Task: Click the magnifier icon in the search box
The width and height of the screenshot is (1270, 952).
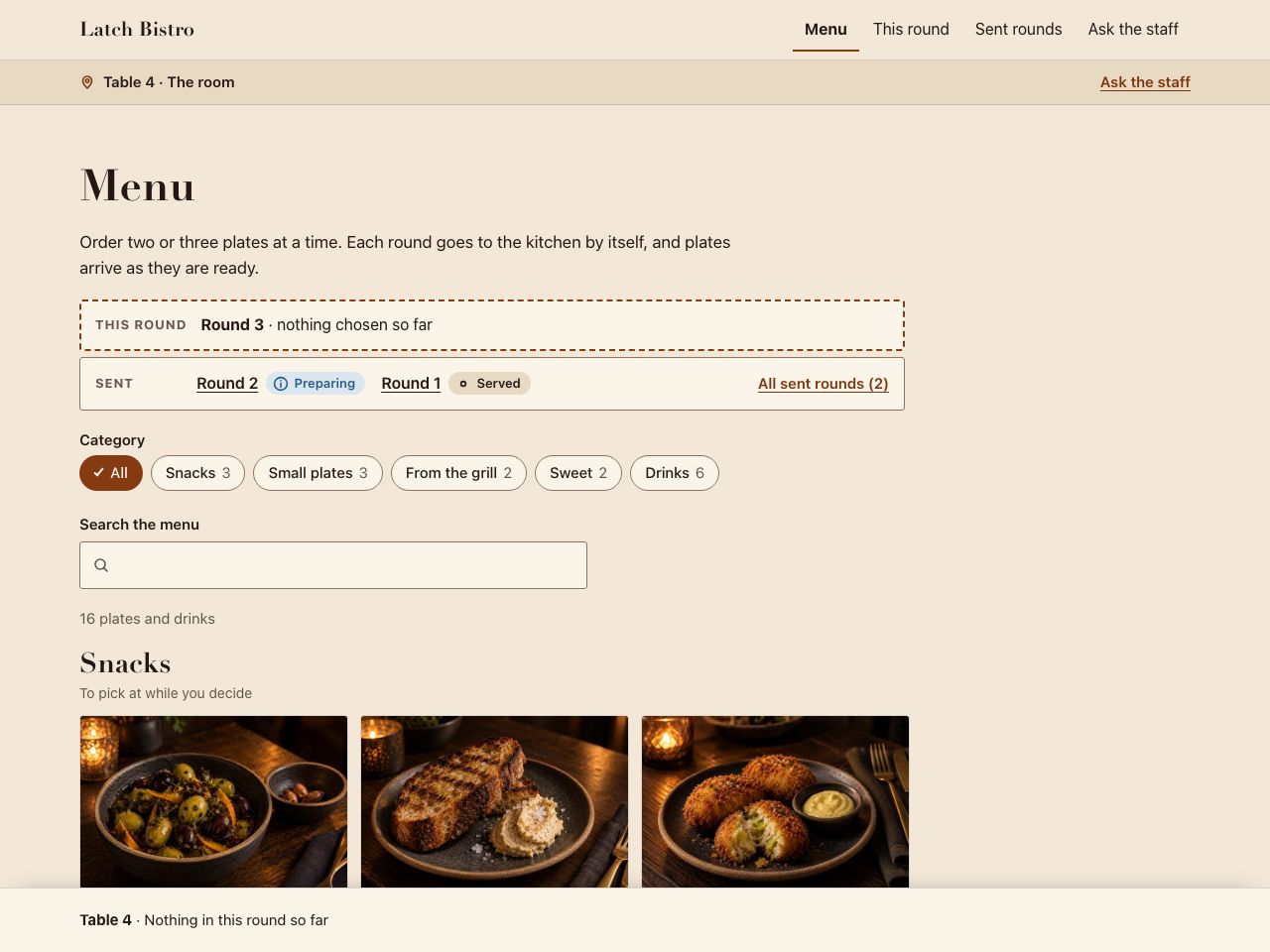Action: tap(101, 565)
